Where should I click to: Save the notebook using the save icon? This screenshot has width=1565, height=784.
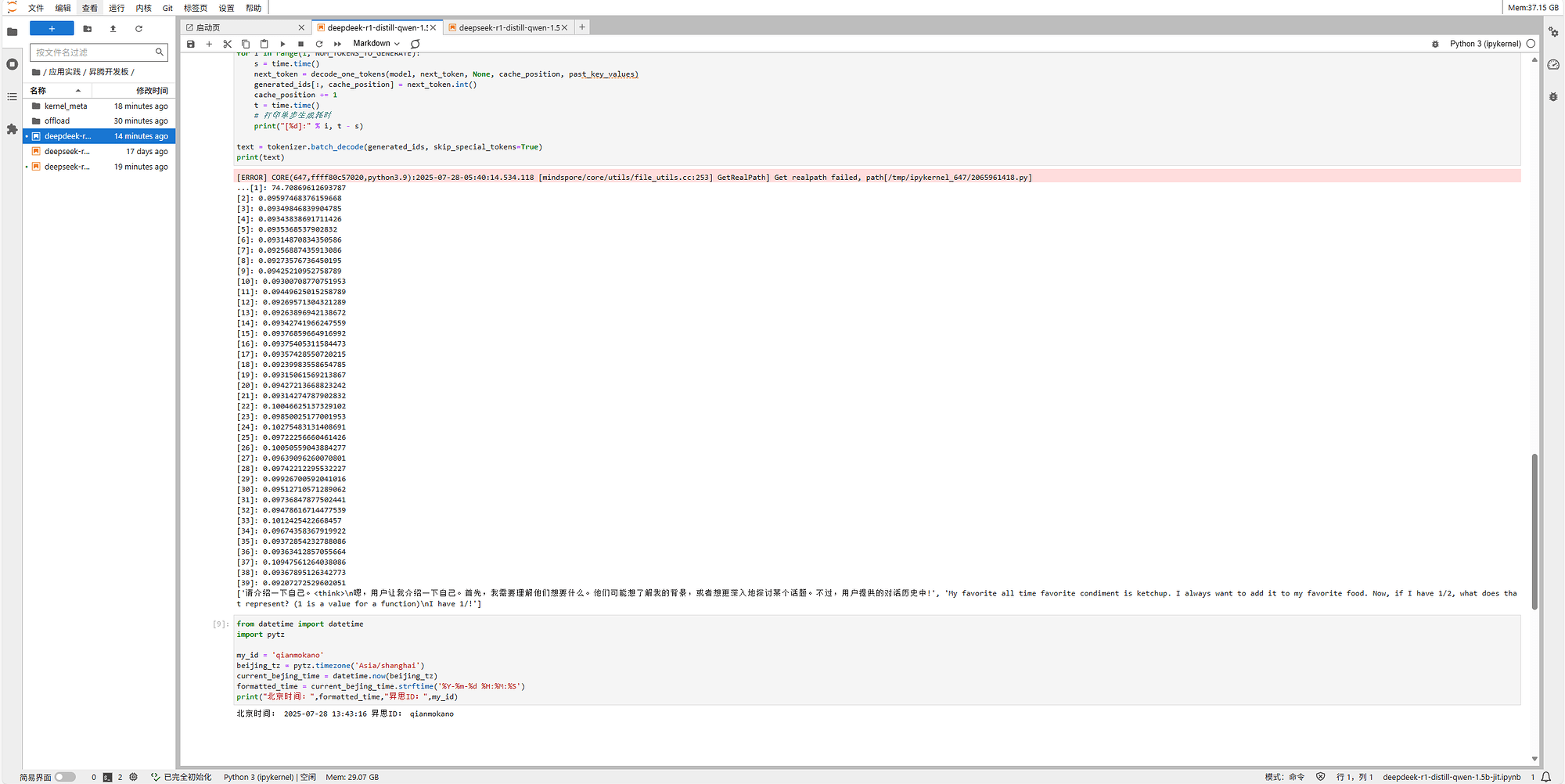coord(190,44)
